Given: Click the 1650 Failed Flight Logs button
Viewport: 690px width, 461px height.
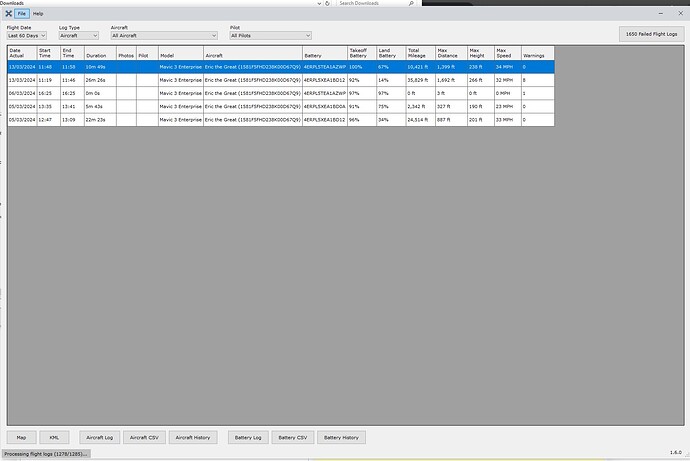Looking at the screenshot, I should point(651,34).
